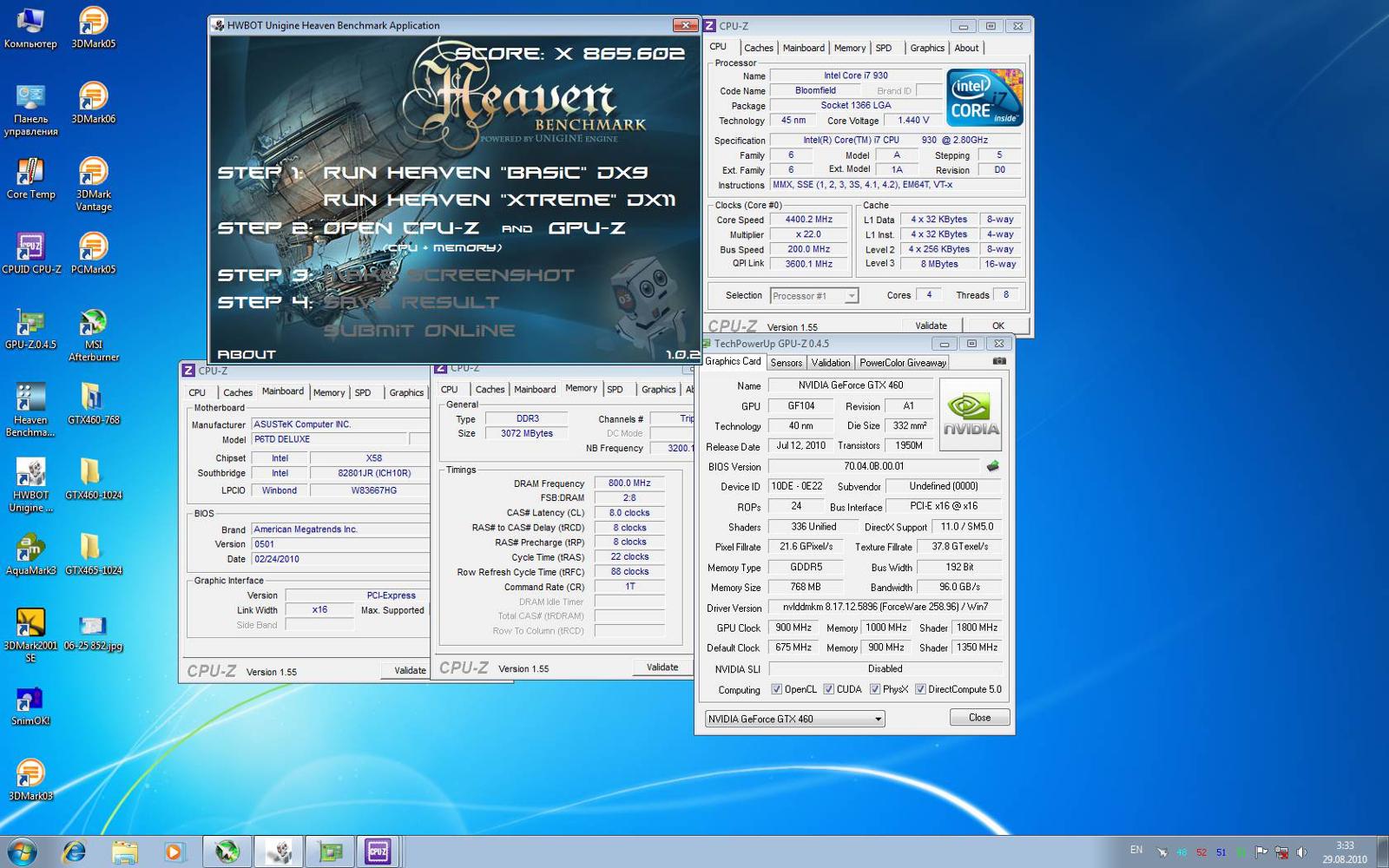Screen dimensions: 1389x868
Task: Open Internet Explorer from the taskbar
Action: 75,852
